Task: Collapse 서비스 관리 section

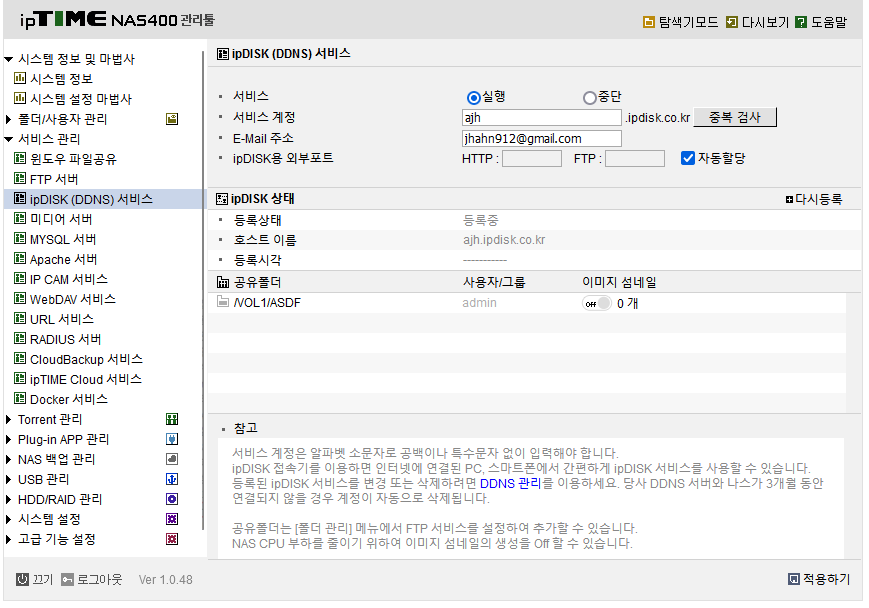Action: pyautogui.click(x=8, y=139)
